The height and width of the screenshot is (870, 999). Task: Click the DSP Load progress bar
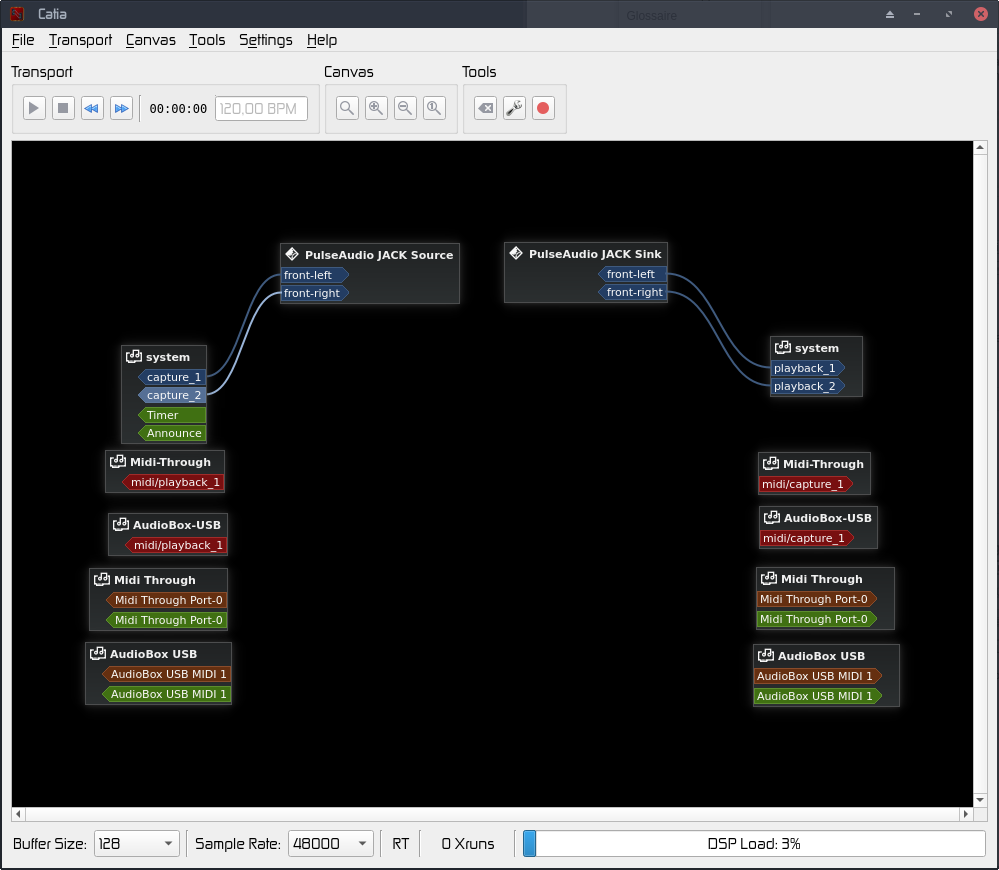coord(754,844)
